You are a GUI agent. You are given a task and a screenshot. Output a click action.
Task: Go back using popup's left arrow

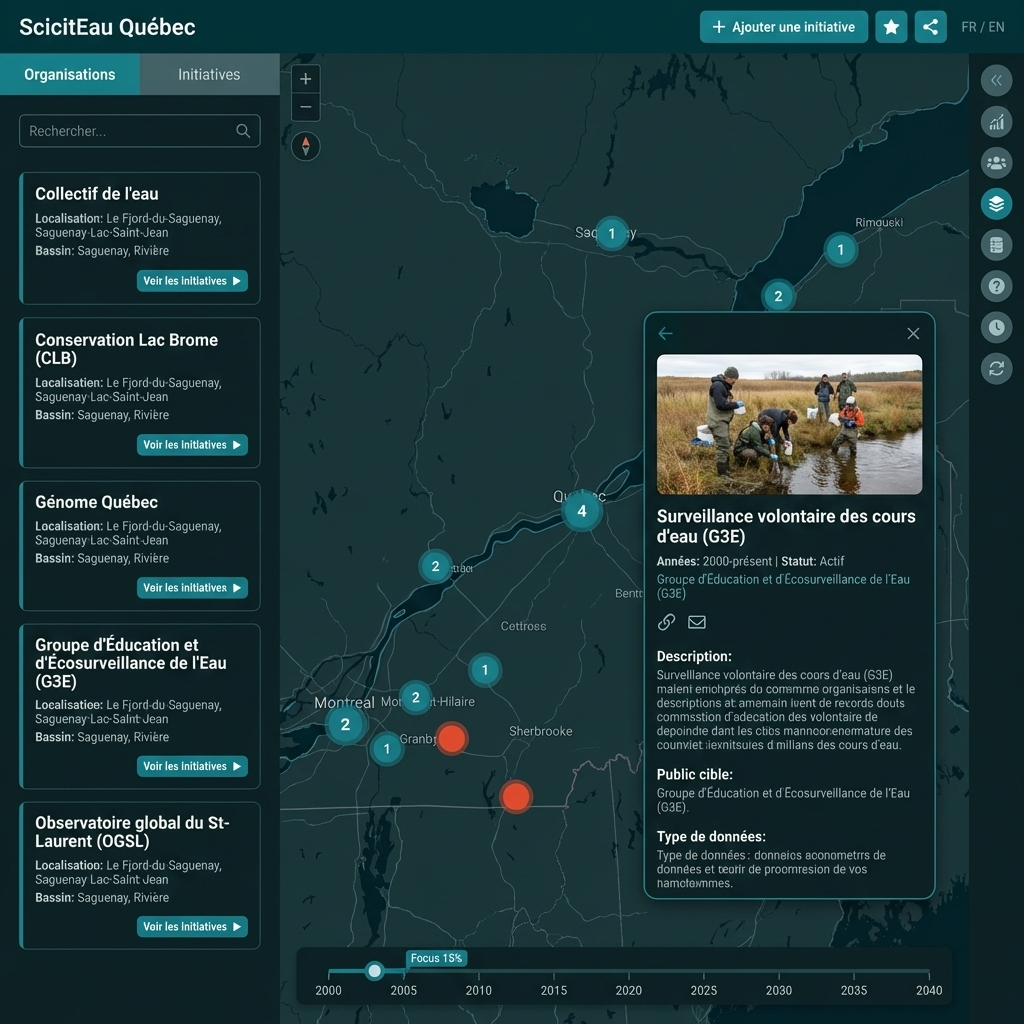tap(665, 334)
